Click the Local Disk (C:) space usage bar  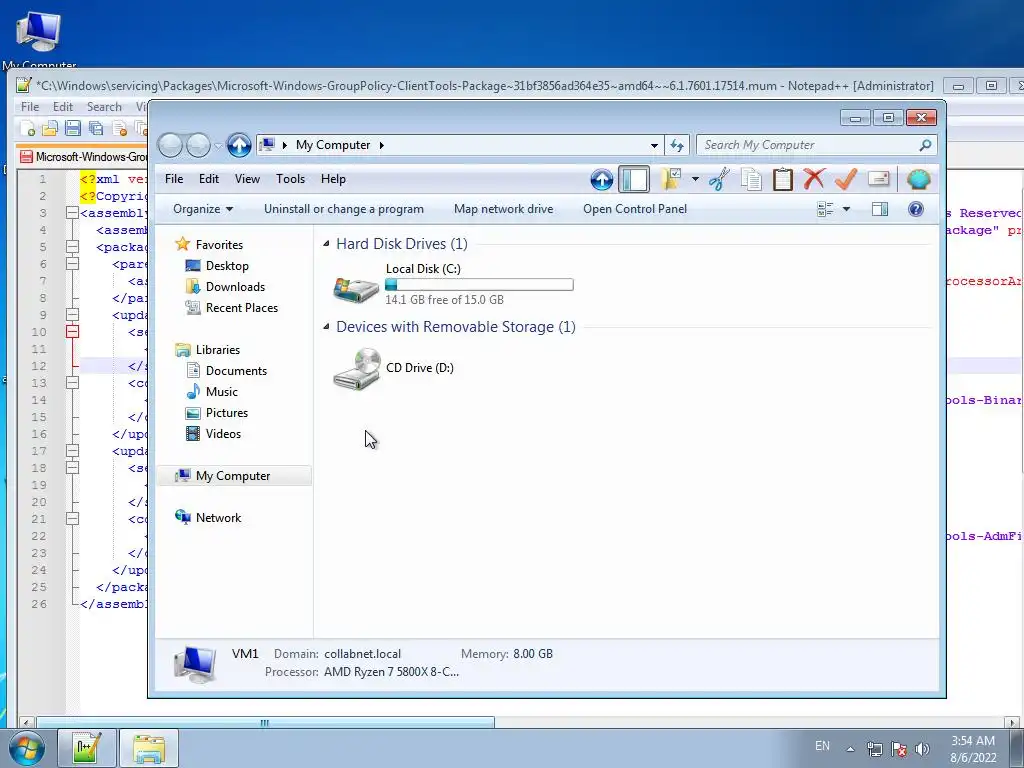479,285
